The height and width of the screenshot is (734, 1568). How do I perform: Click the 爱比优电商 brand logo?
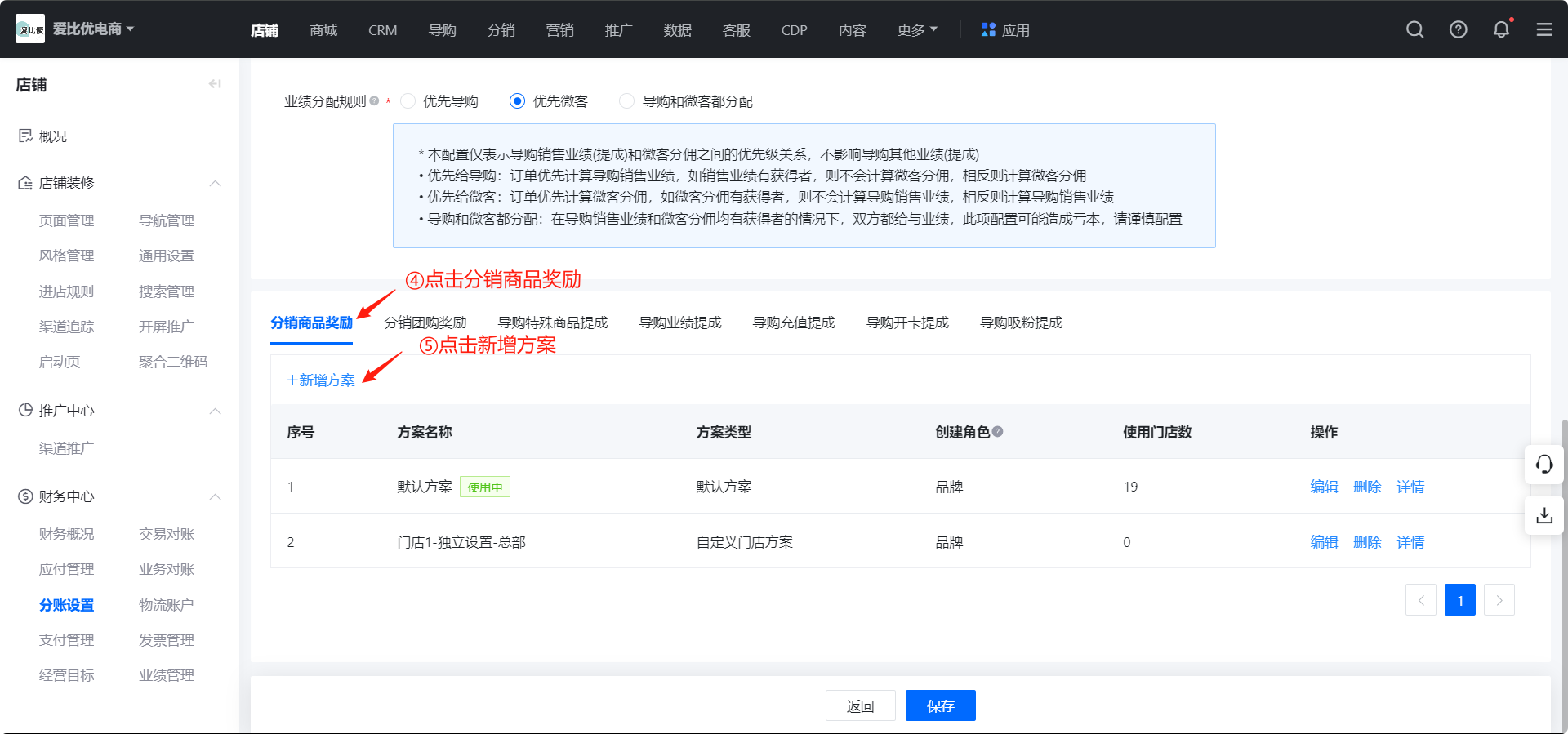pyautogui.click(x=30, y=29)
